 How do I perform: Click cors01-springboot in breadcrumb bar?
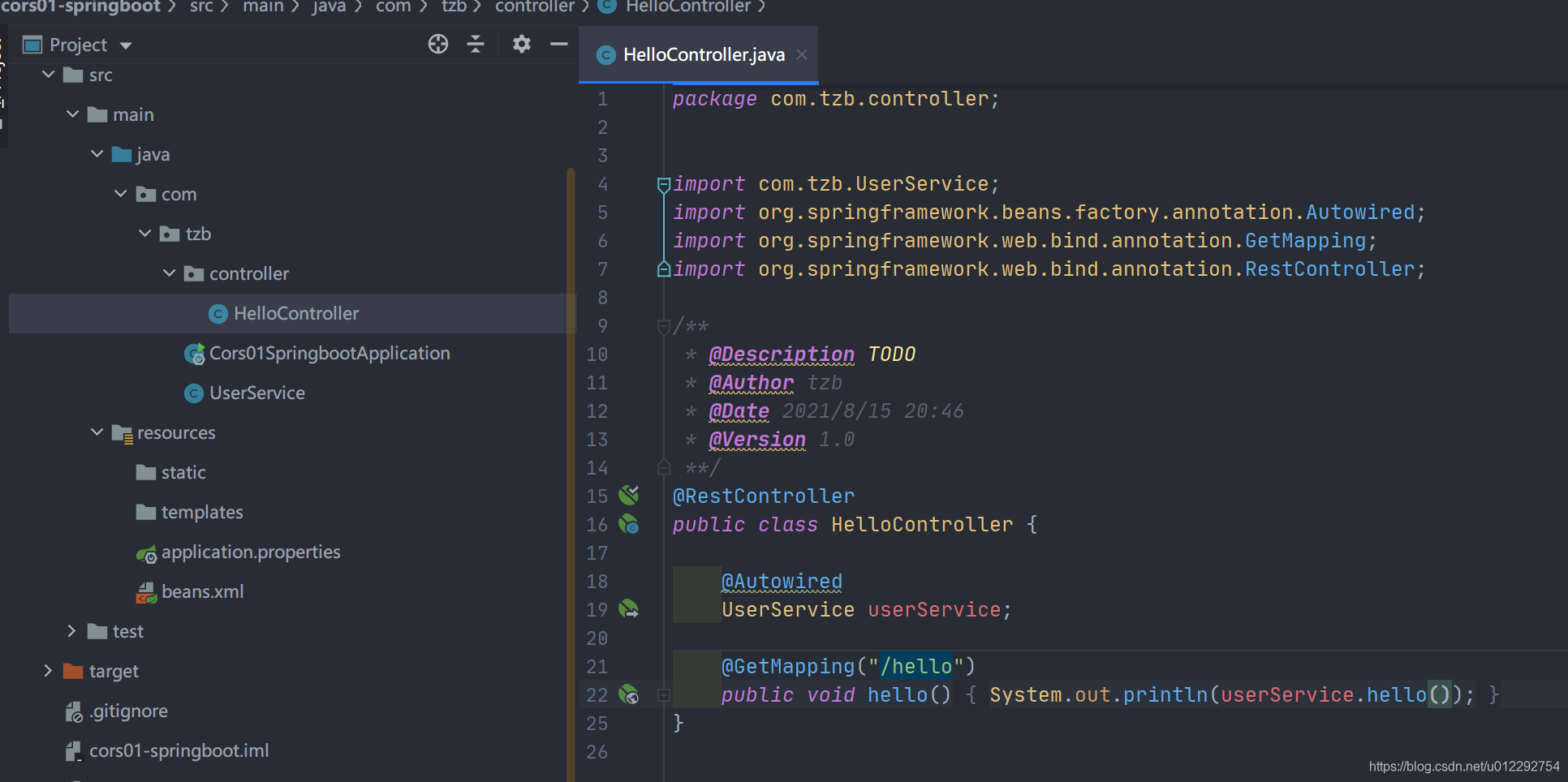(x=80, y=6)
